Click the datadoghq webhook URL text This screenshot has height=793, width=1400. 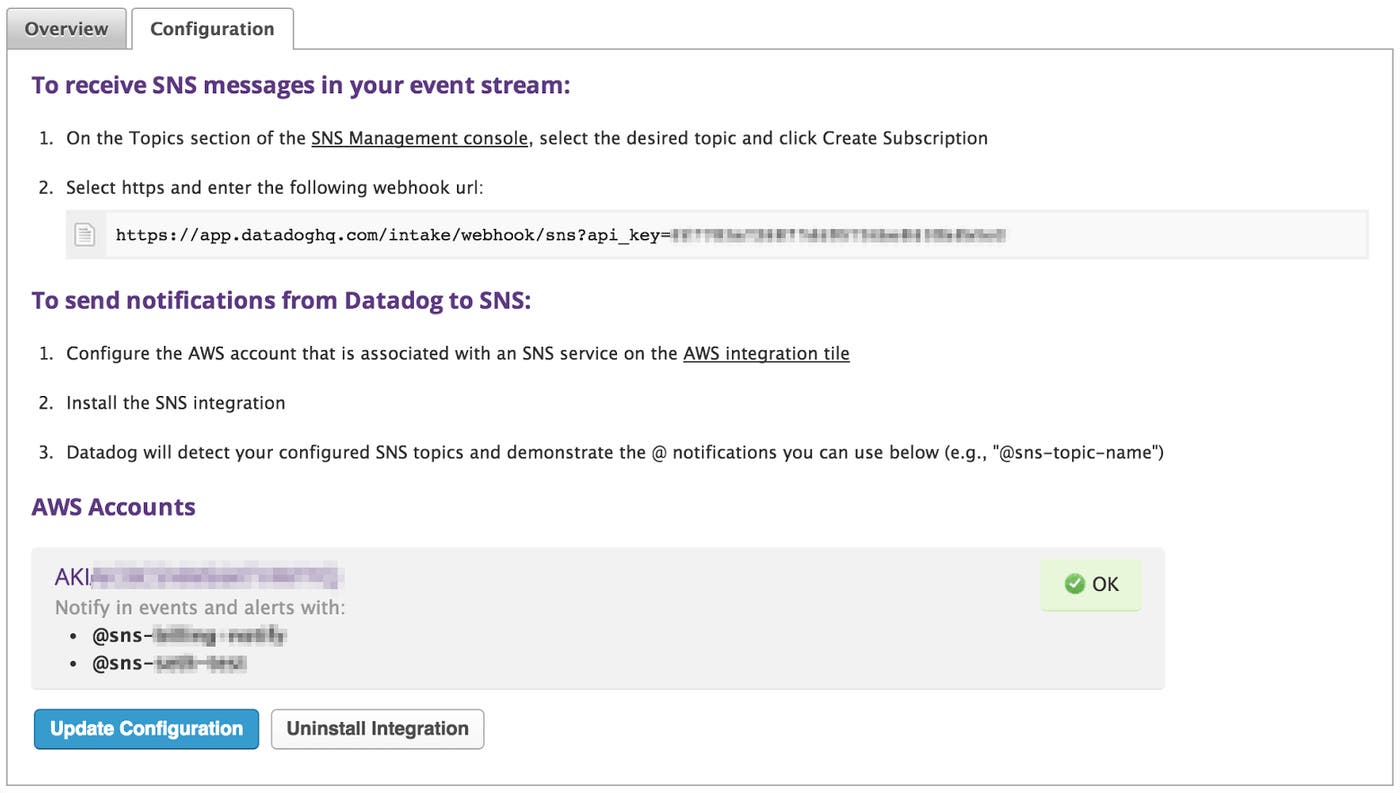point(392,236)
